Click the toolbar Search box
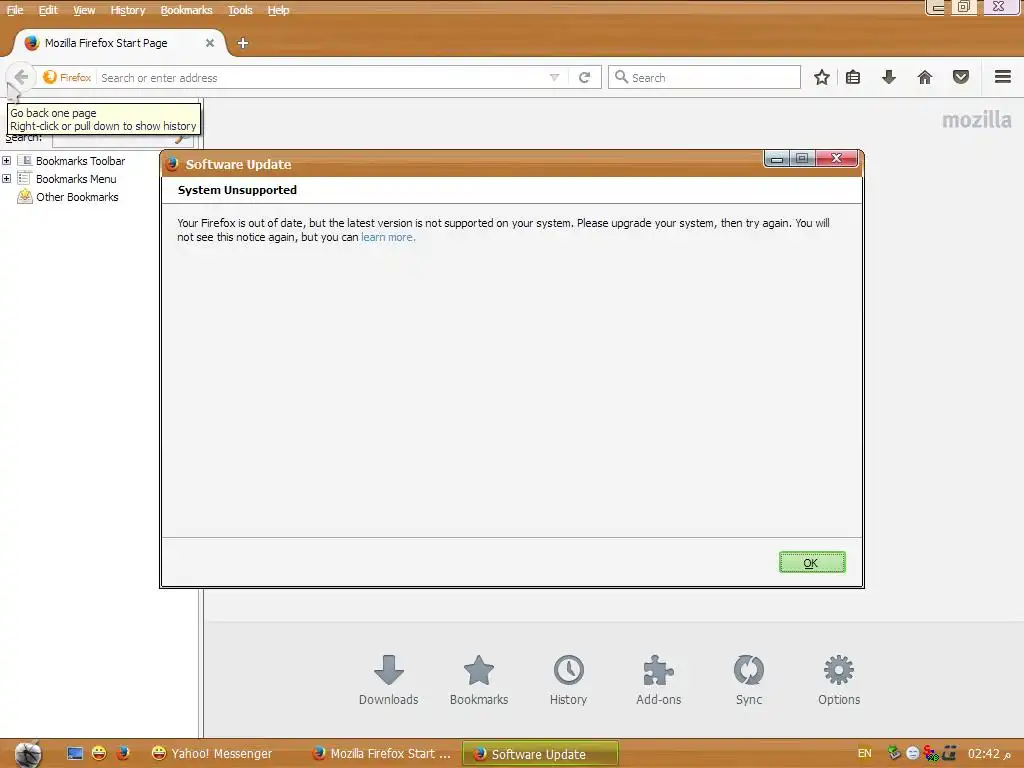Viewport: 1024px width, 768px height. pyautogui.click(x=704, y=77)
